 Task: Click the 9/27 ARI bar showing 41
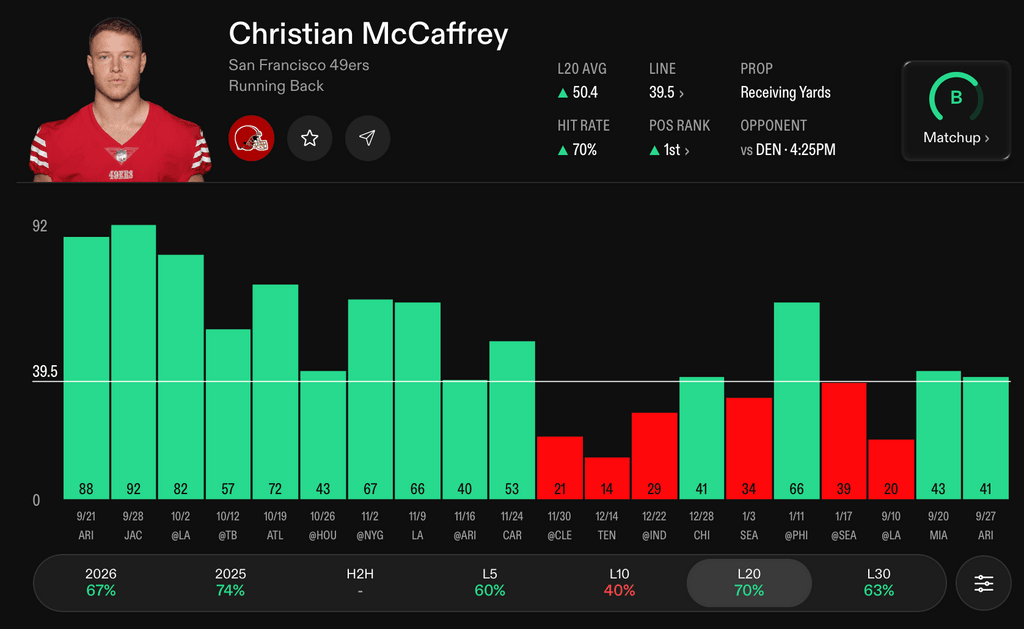[x=985, y=438]
